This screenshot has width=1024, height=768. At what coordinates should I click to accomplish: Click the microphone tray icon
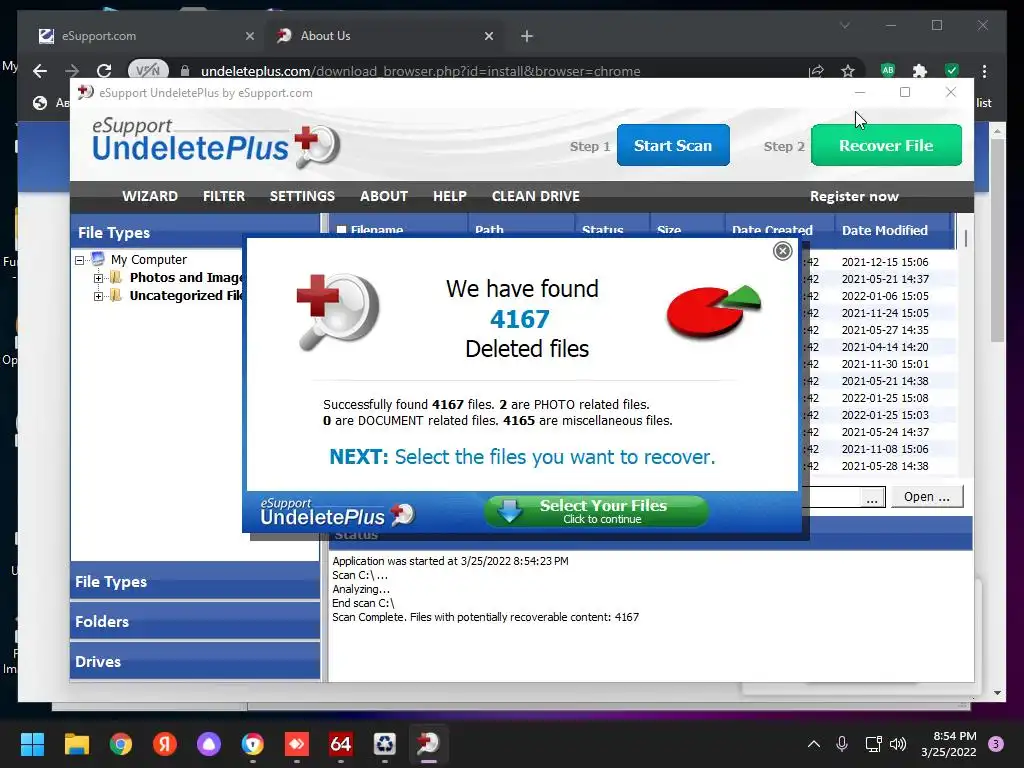[842, 744]
